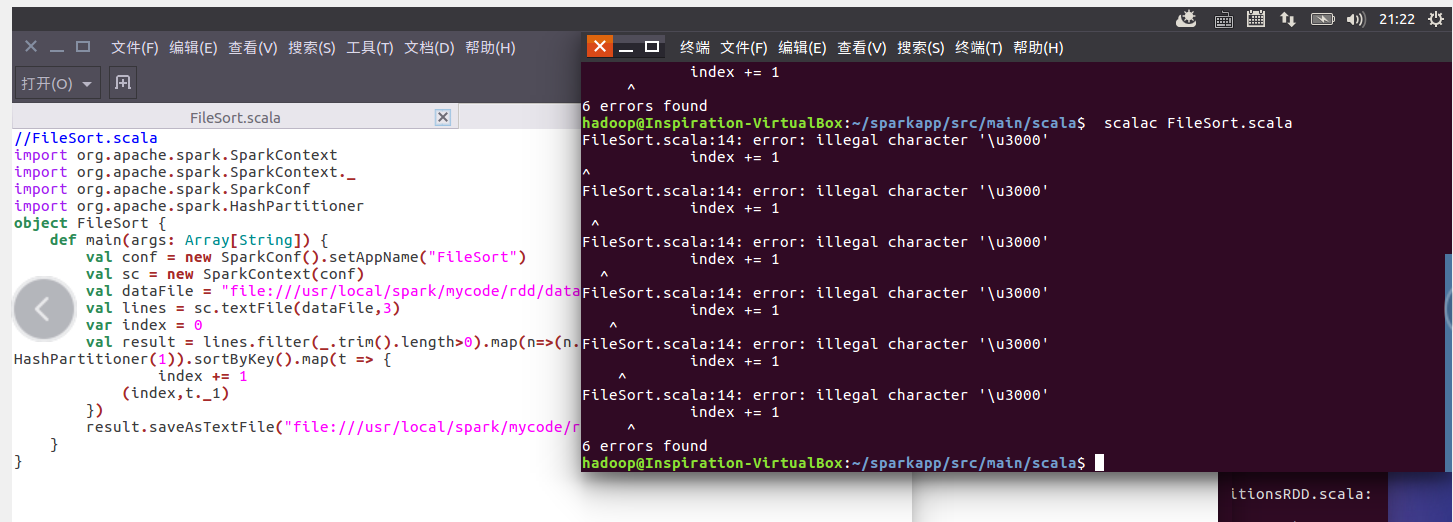This screenshot has height=522, width=1453.
Task: Open editor's 搜索(S) menu
Action: 312,47
